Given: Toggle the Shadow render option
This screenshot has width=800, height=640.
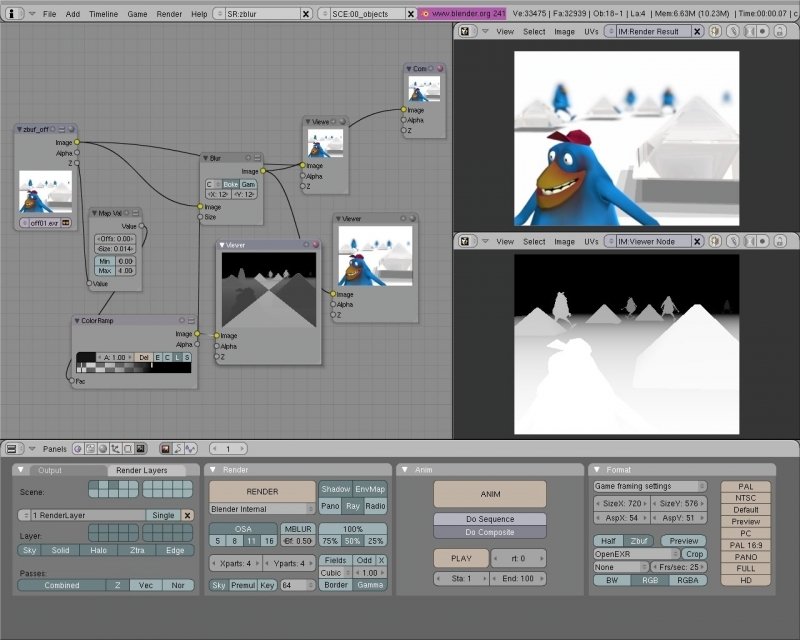Looking at the screenshot, I should [335, 489].
